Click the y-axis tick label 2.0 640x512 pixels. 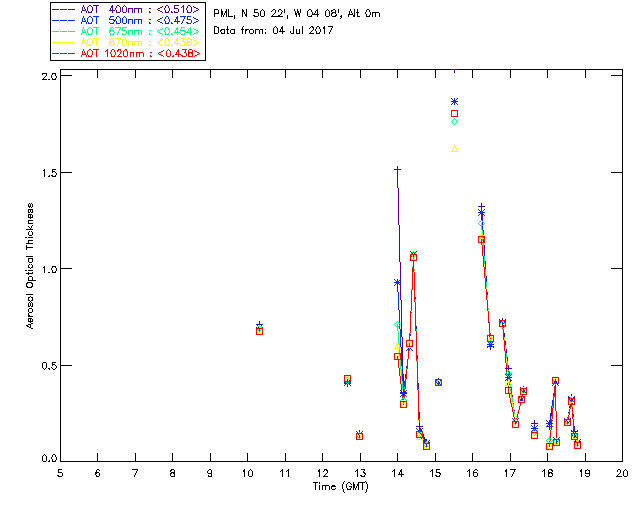click(49, 76)
